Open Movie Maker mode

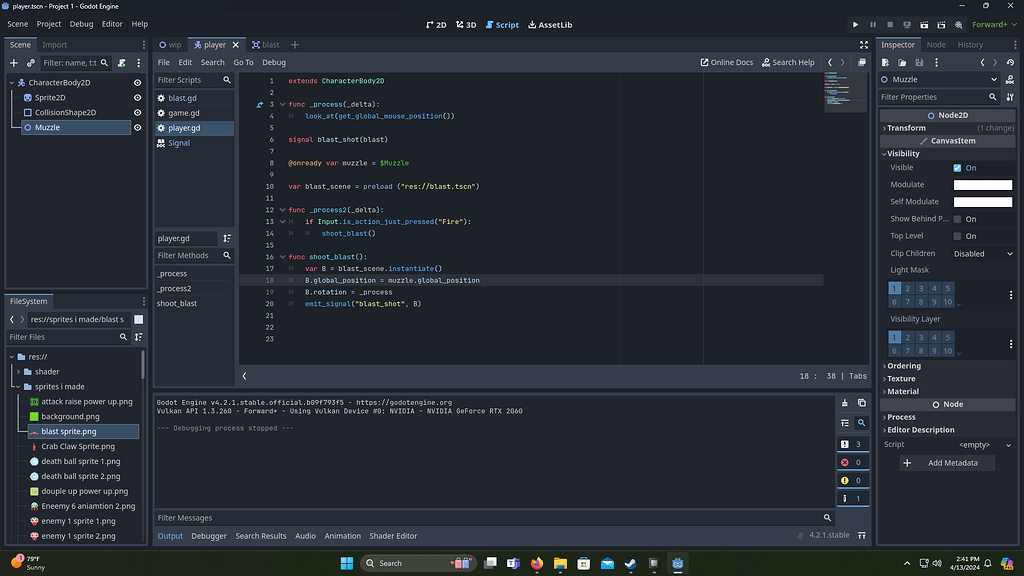tap(959, 25)
